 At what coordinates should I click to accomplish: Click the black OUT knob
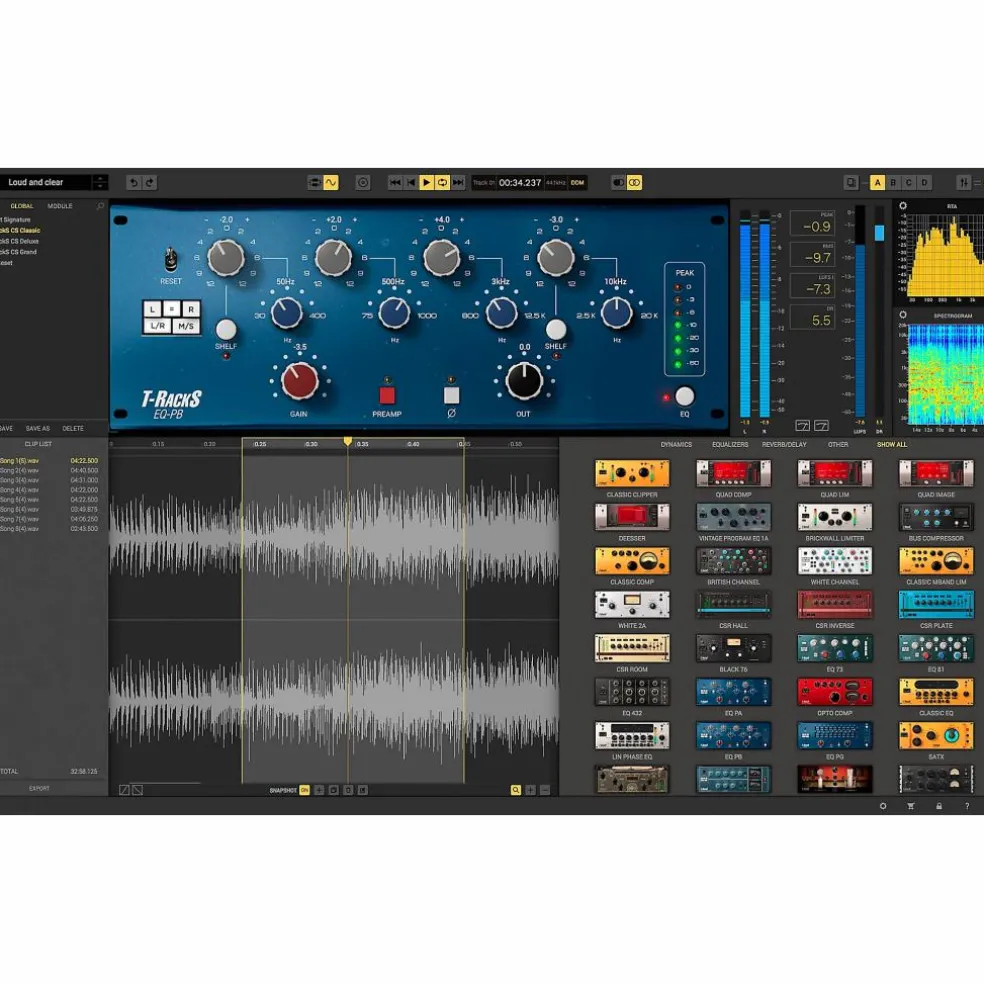point(524,381)
